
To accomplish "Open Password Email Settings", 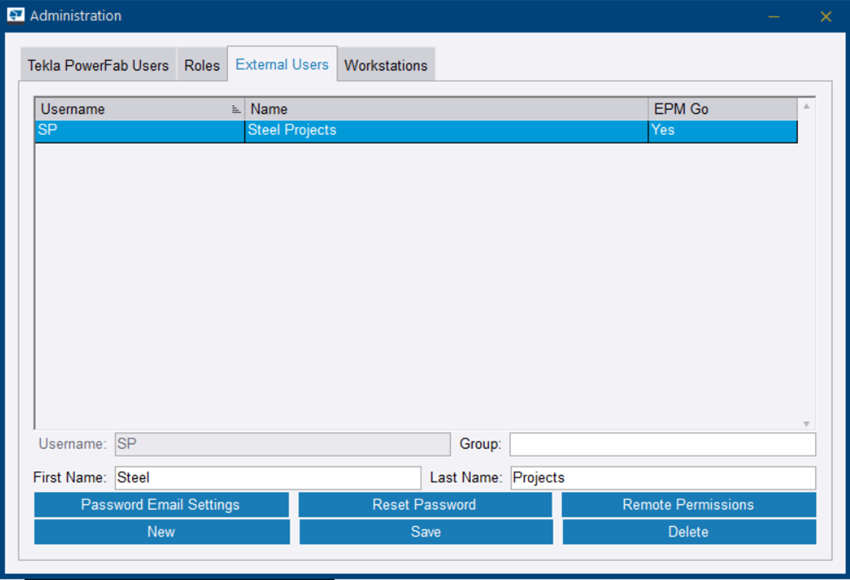I will [x=161, y=505].
